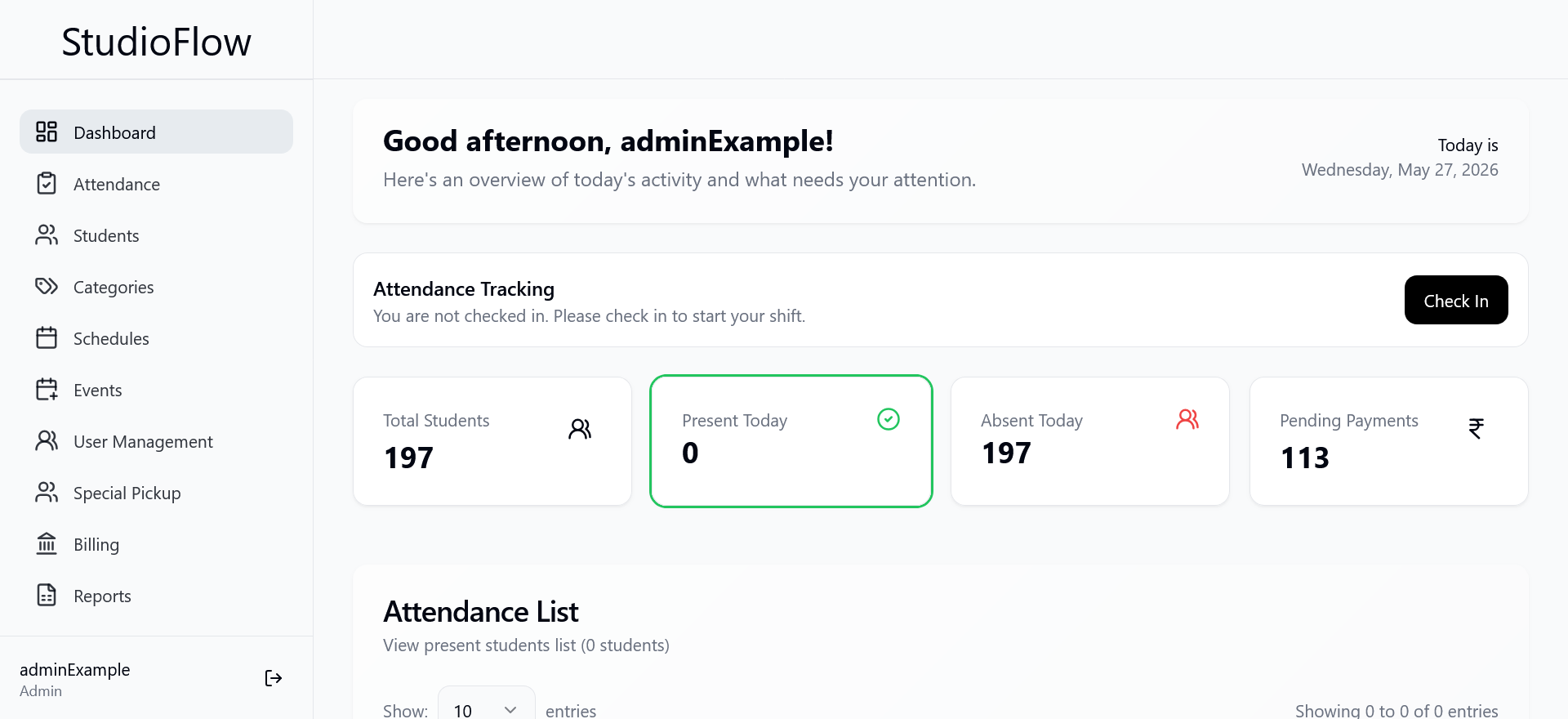The image size is (1568, 719).
Task: Click the adminExample username in sidebar footer
Action: coord(75,669)
